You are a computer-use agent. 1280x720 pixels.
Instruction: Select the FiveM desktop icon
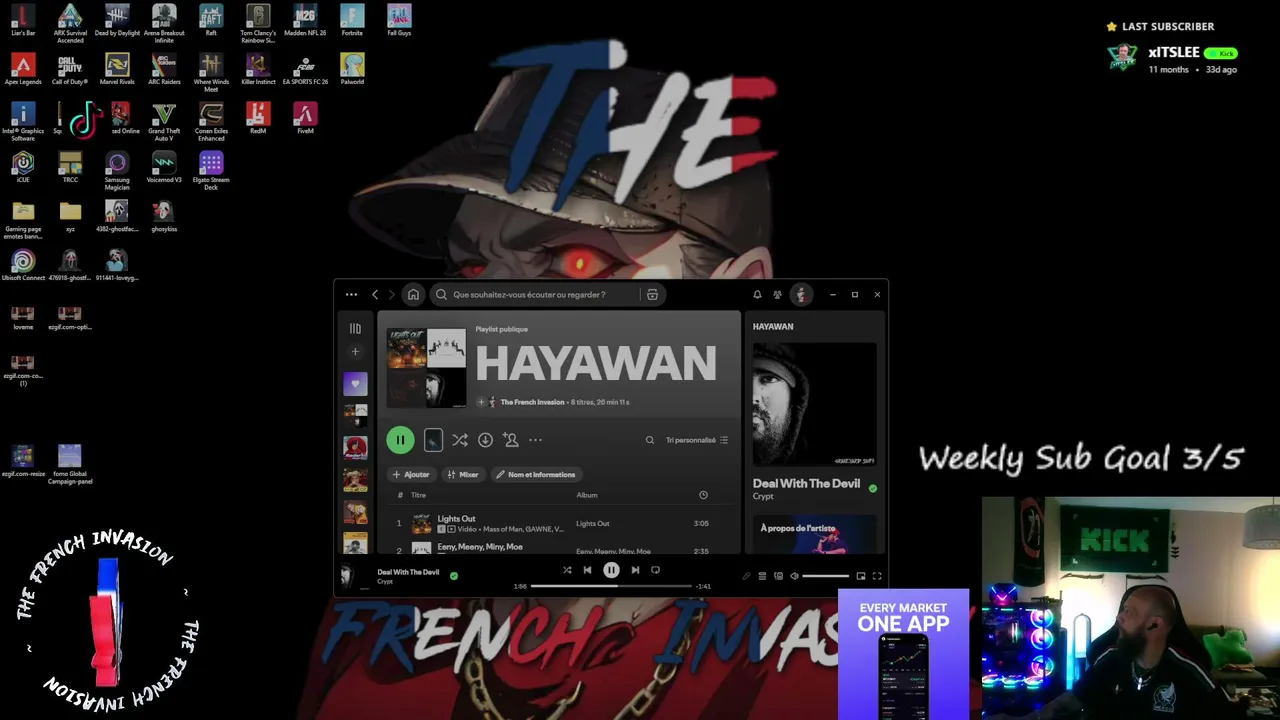[305, 118]
